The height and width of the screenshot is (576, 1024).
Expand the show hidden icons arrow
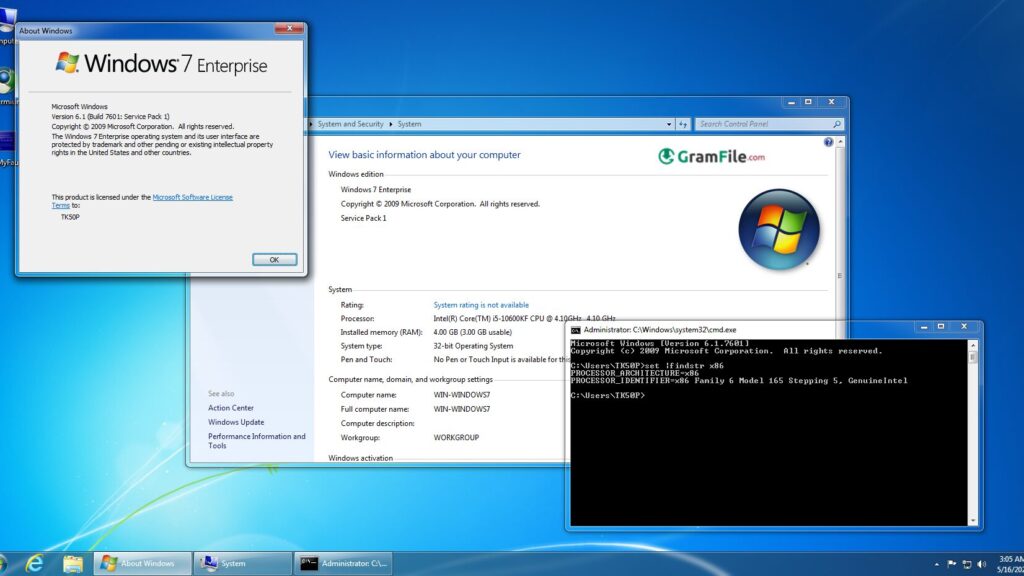[x=936, y=565]
